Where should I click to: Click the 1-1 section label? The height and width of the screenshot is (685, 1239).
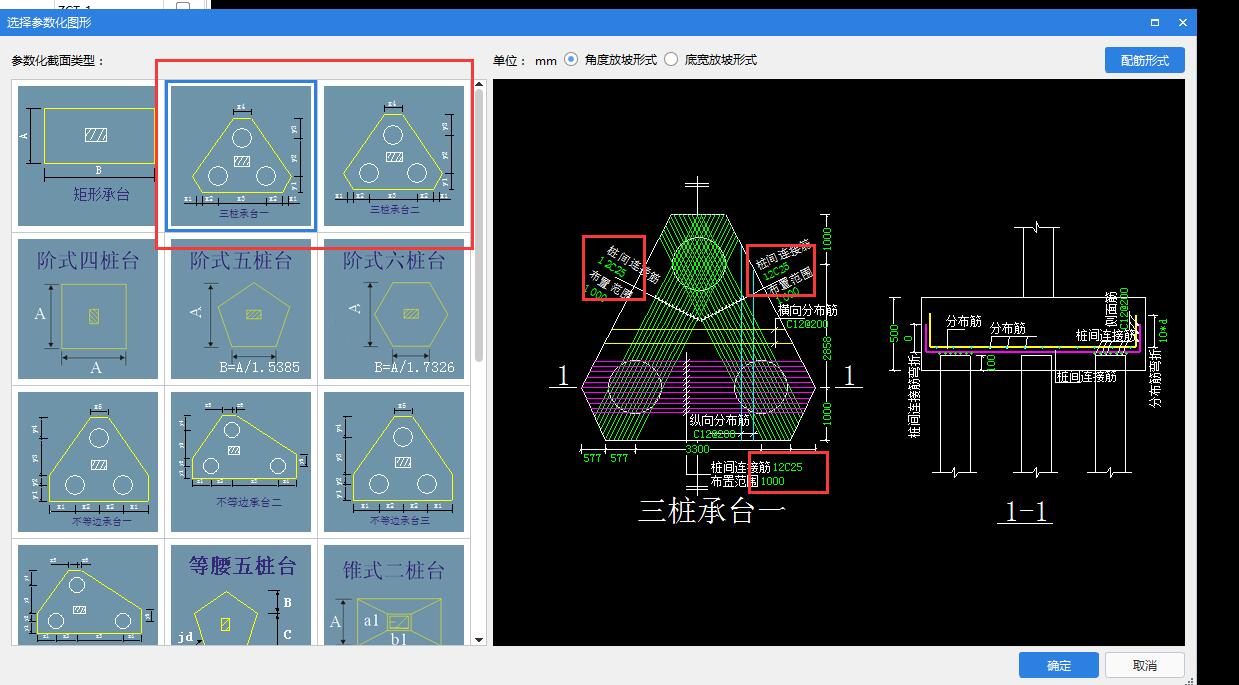(x=1025, y=513)
